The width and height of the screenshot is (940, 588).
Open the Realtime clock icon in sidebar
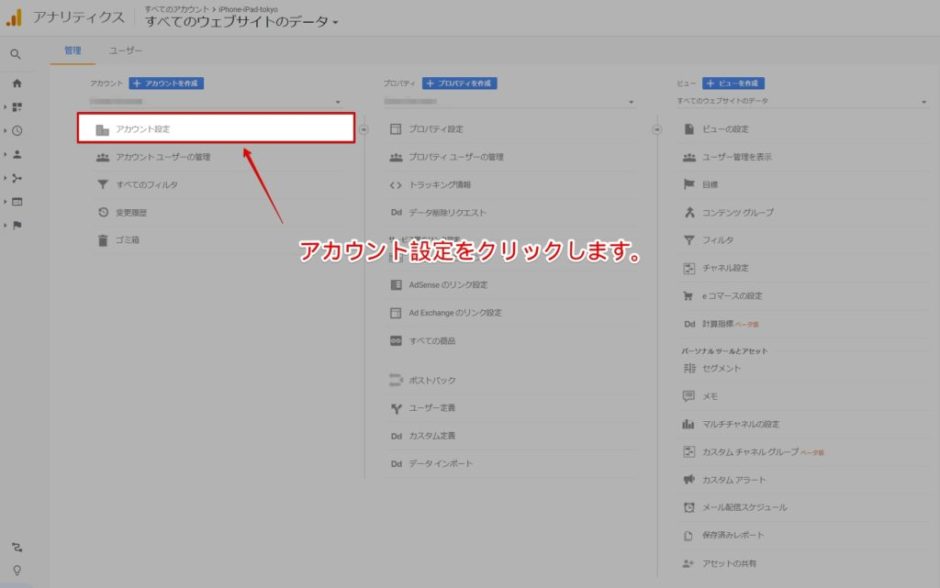click(x=17, y=131)
